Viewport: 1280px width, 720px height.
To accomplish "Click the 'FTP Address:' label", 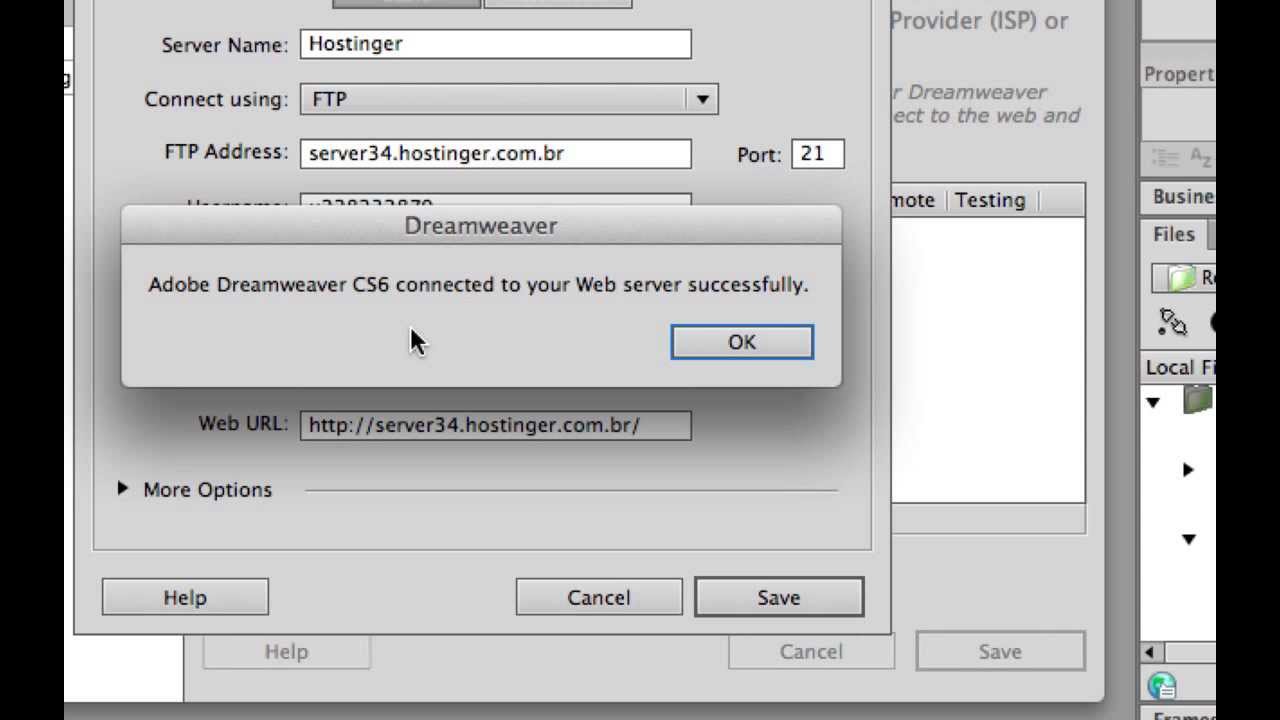I will [226, 152].
